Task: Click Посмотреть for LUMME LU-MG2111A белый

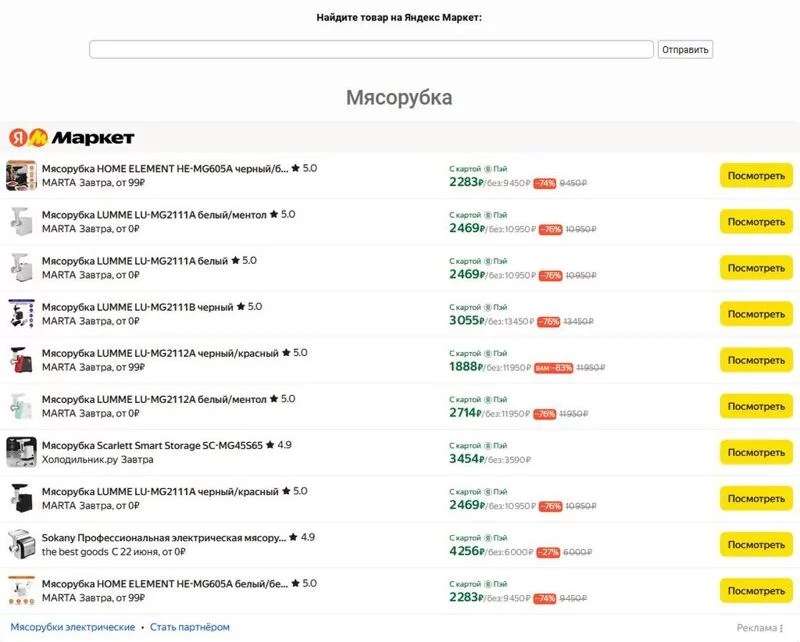Action: tap(756, 268)
